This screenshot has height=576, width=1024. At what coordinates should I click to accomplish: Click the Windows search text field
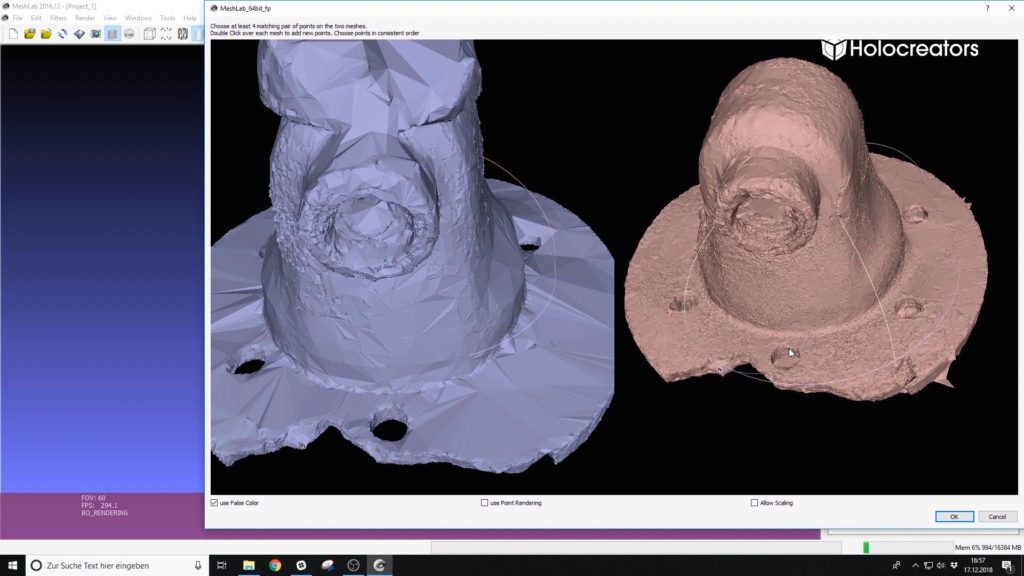116,566
